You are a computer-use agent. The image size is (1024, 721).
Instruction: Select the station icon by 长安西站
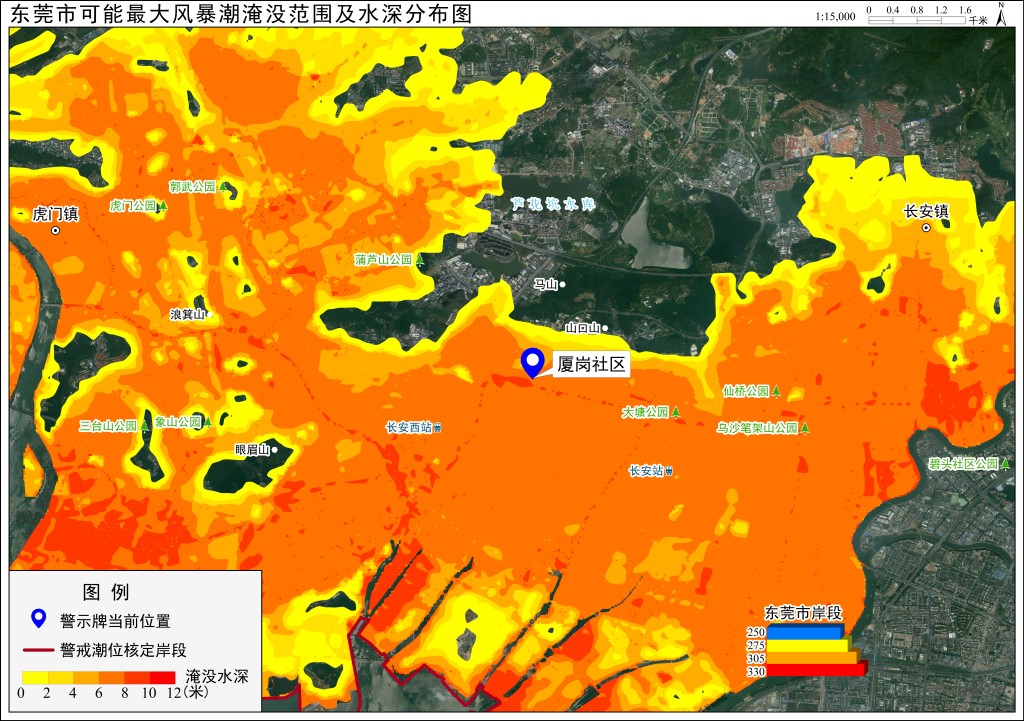(x=438, y=428)
